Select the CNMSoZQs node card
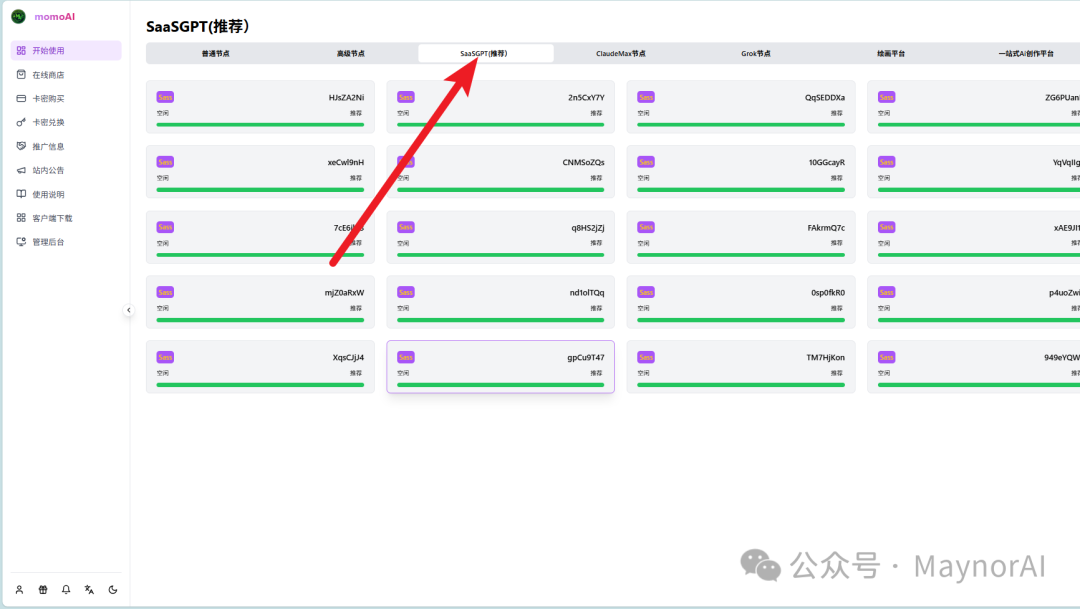This screenshot has width=1080, height=609. coord(501,172)
